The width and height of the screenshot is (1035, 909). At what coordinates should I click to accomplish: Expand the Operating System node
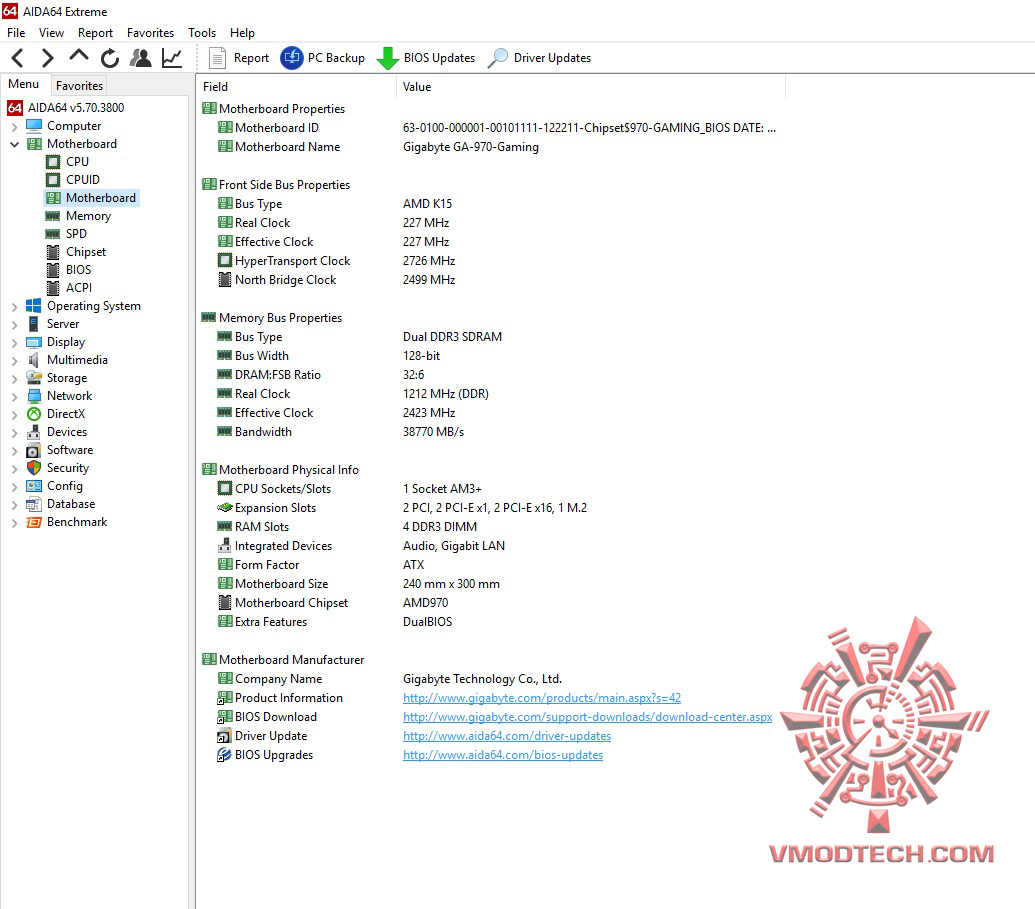coord(15,306)
